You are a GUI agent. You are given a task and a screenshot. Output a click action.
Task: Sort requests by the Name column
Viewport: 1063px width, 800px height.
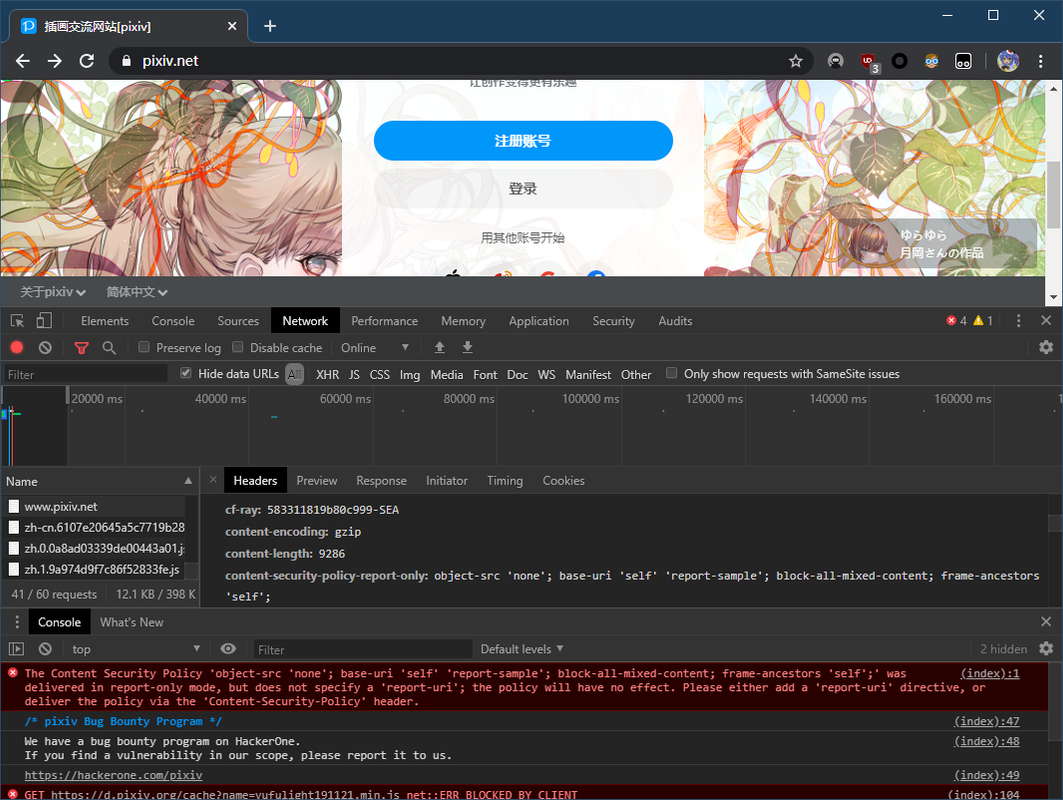[x=99, y=481]
